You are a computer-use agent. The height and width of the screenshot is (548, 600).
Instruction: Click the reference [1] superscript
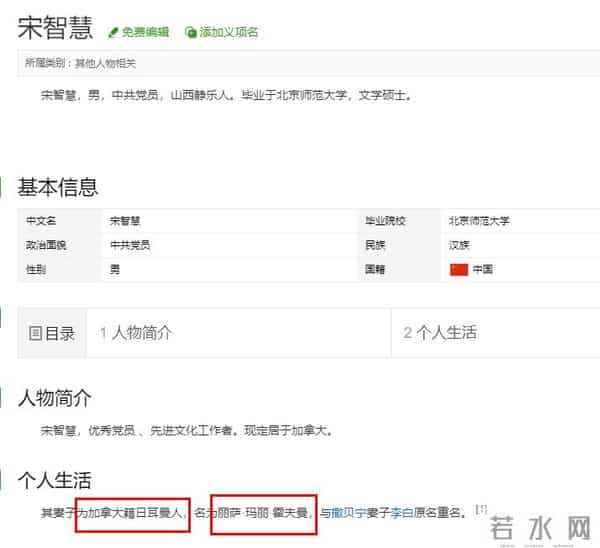[481, 509]
